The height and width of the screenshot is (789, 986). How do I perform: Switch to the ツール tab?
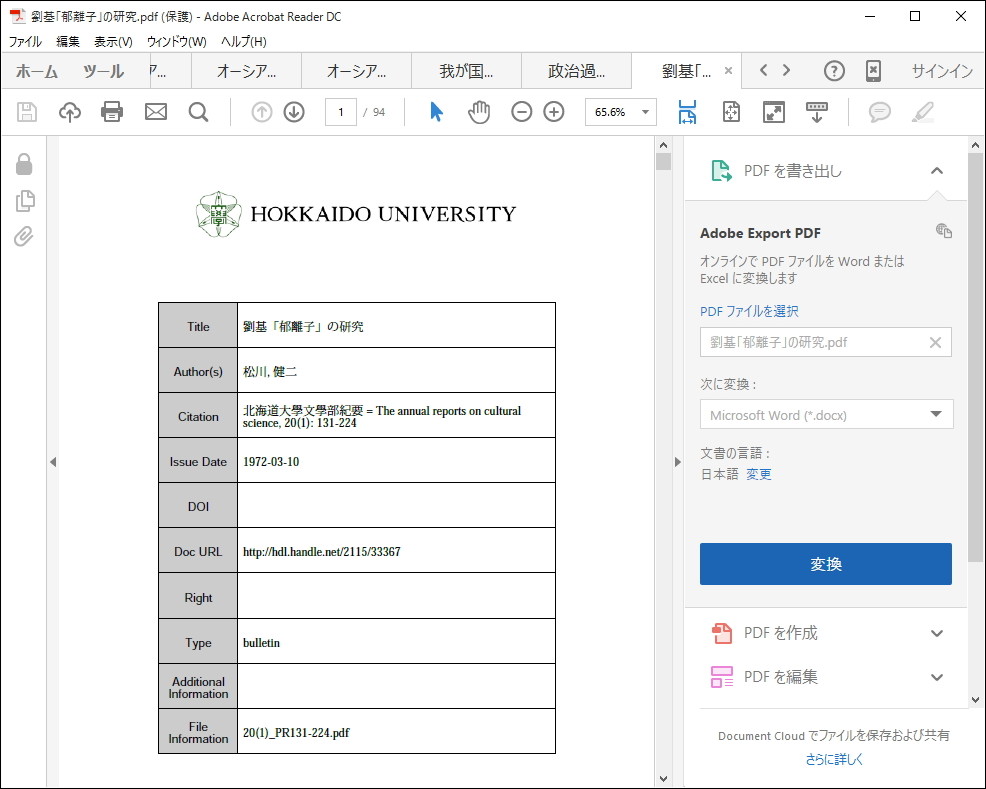coord(103,71)
